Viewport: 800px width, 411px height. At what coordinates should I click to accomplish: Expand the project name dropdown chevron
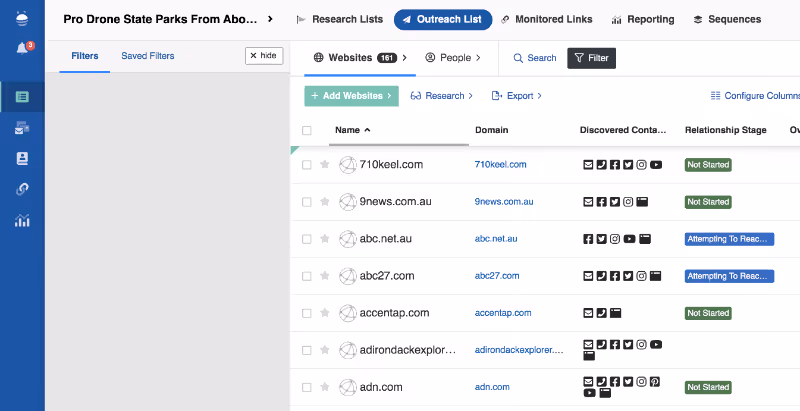coord(270,19)
